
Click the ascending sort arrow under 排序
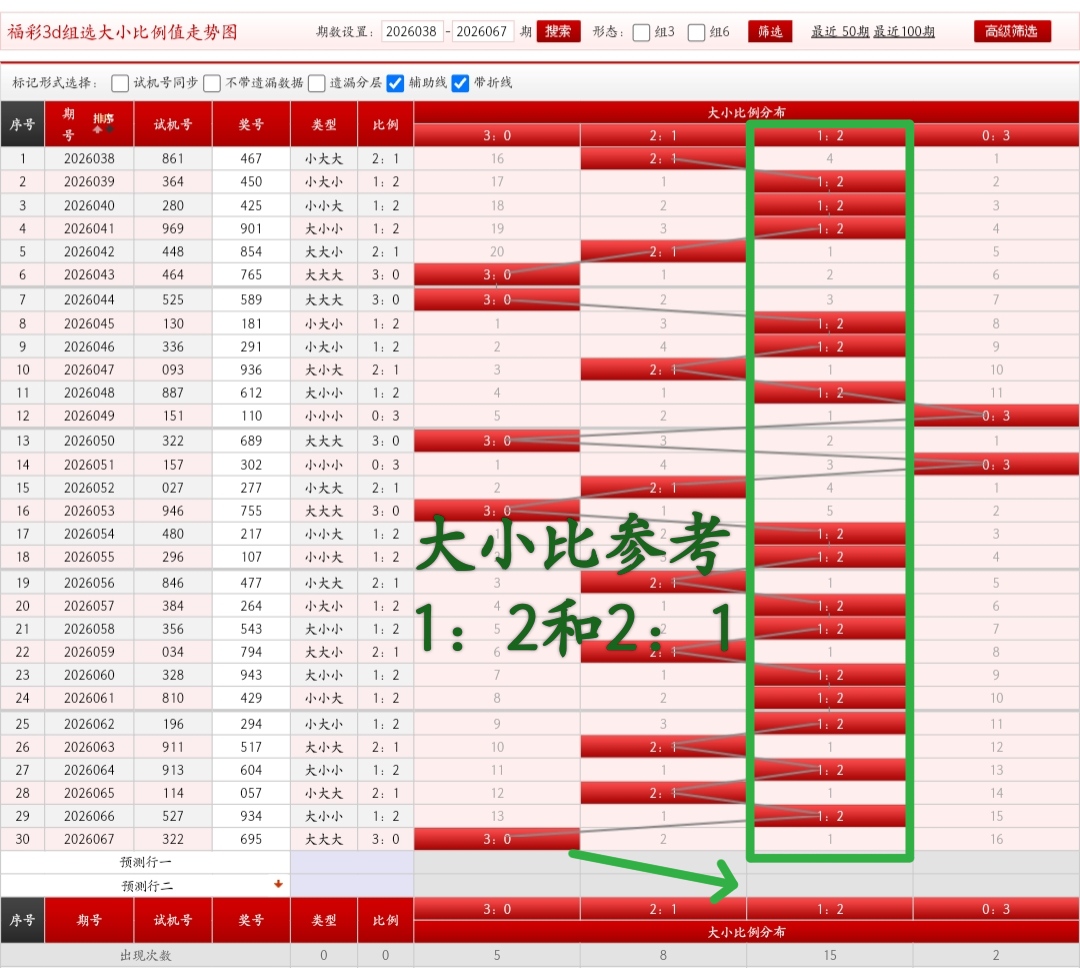tap(97, 129)
